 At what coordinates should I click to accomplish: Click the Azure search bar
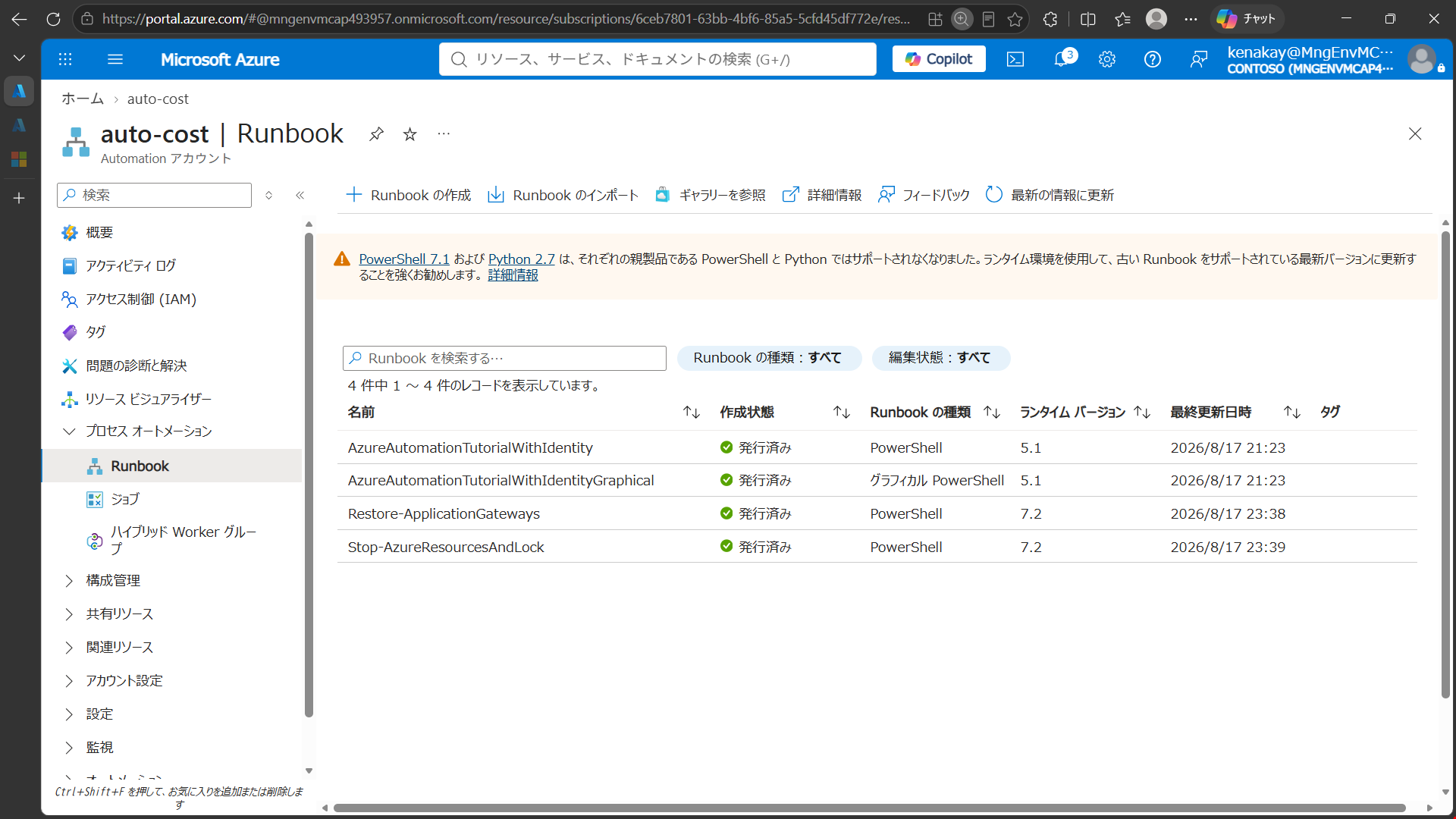coord(657,59)
